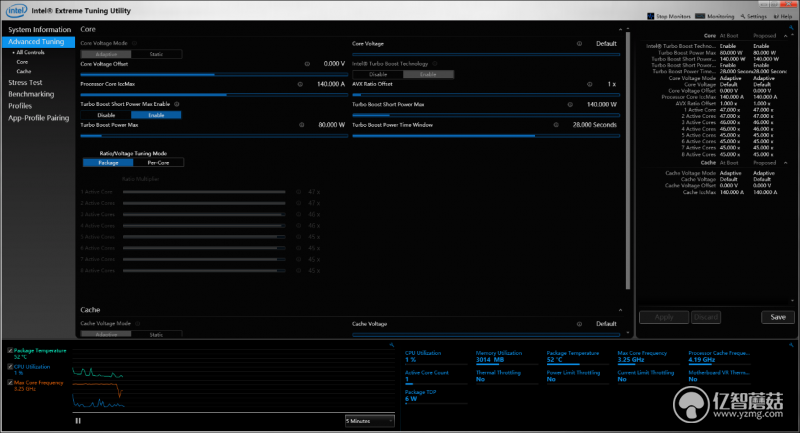
Task: Select Package ratio tuning mode
Action: point(108,163)
